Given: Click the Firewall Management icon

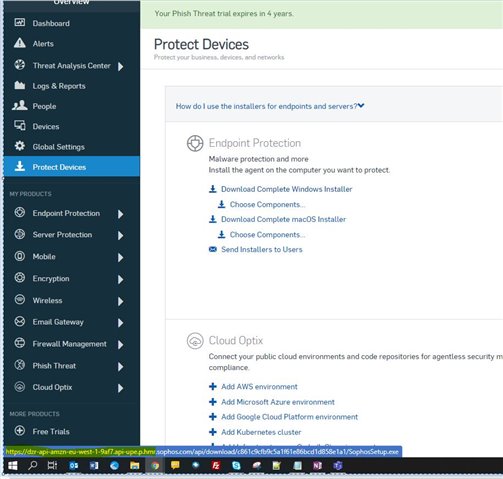Looking at the screenshot, I should [x=20, y=343].
